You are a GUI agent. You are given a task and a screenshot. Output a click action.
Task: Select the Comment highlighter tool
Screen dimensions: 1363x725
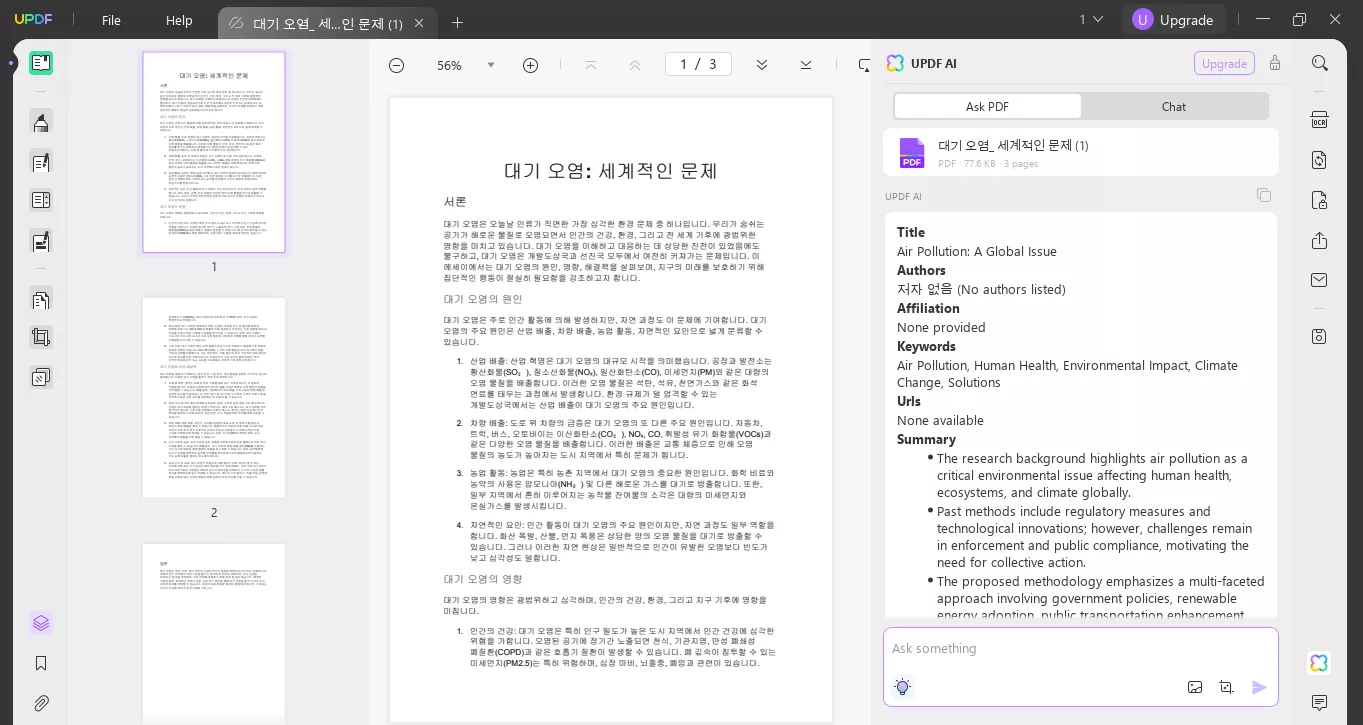(41, 122)
